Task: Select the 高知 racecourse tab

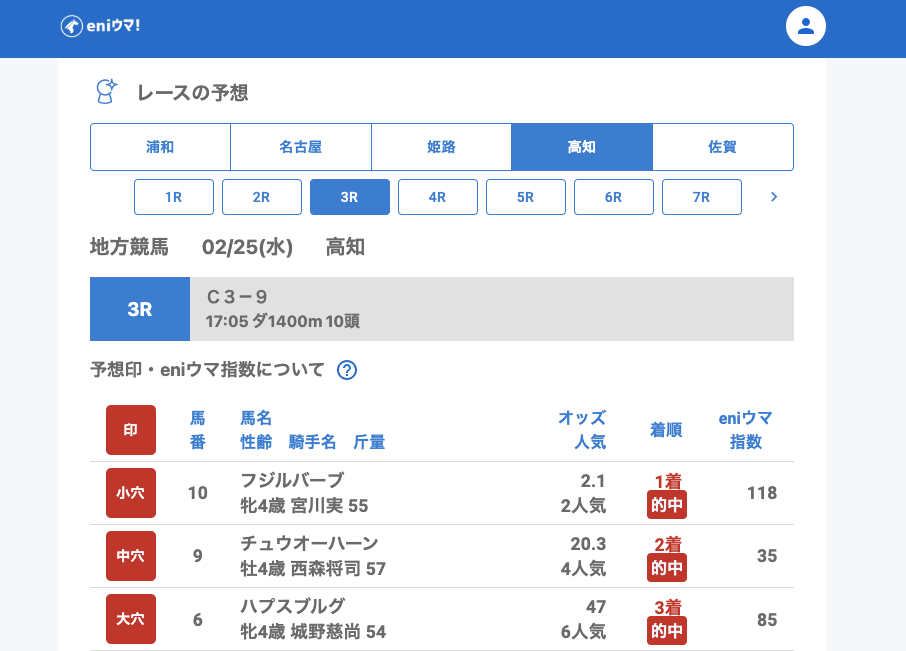Action: coord(582,147)
